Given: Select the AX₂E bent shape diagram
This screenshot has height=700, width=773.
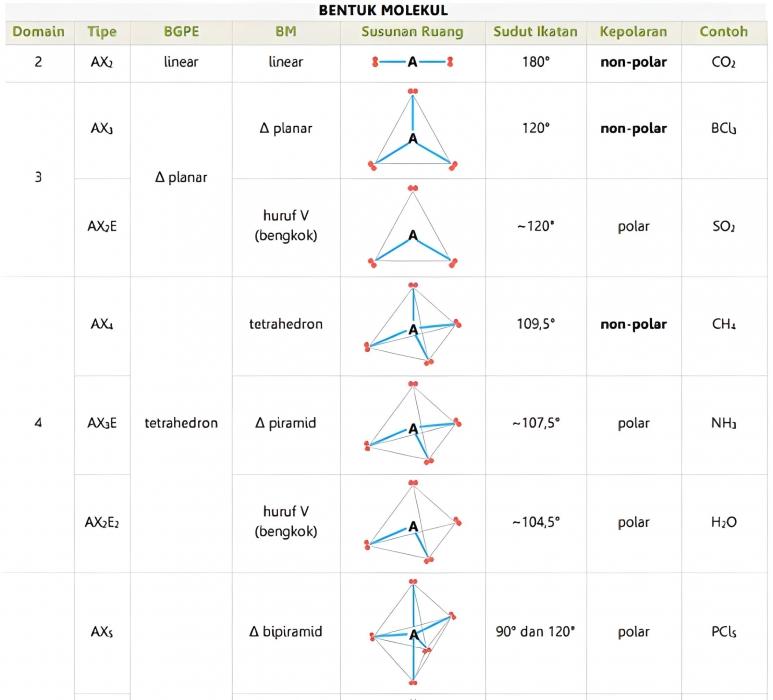Looking at the screenshot, I should [x=412, y=228].
